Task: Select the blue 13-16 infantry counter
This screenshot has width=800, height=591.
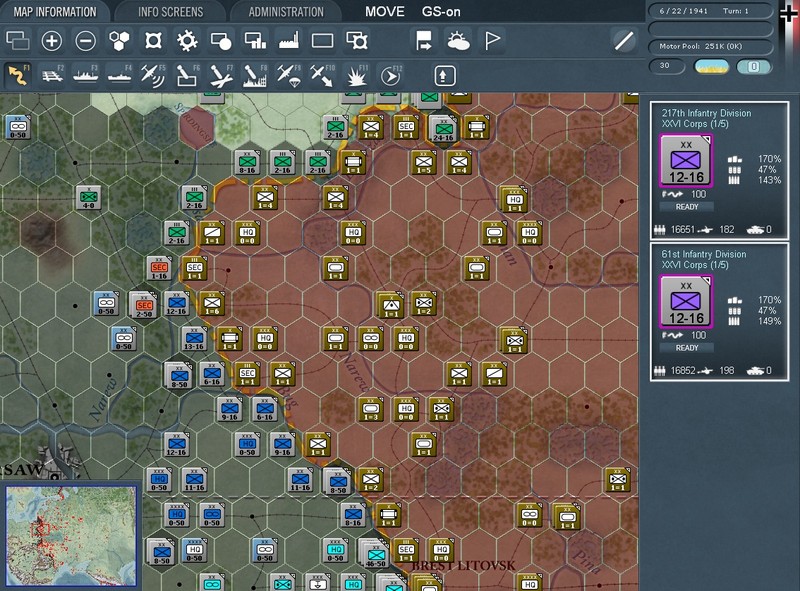Action: tap(194, 338)
